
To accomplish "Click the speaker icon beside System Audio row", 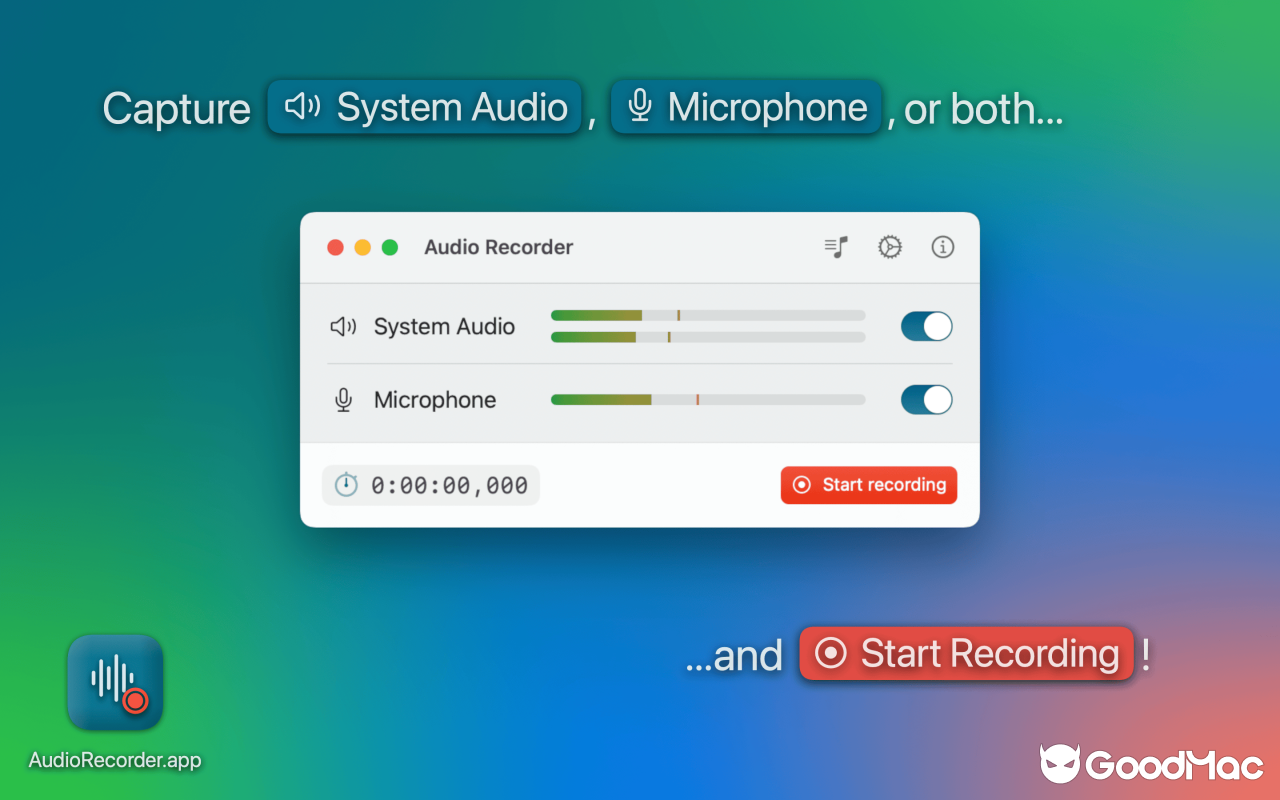I will point(343,326).
